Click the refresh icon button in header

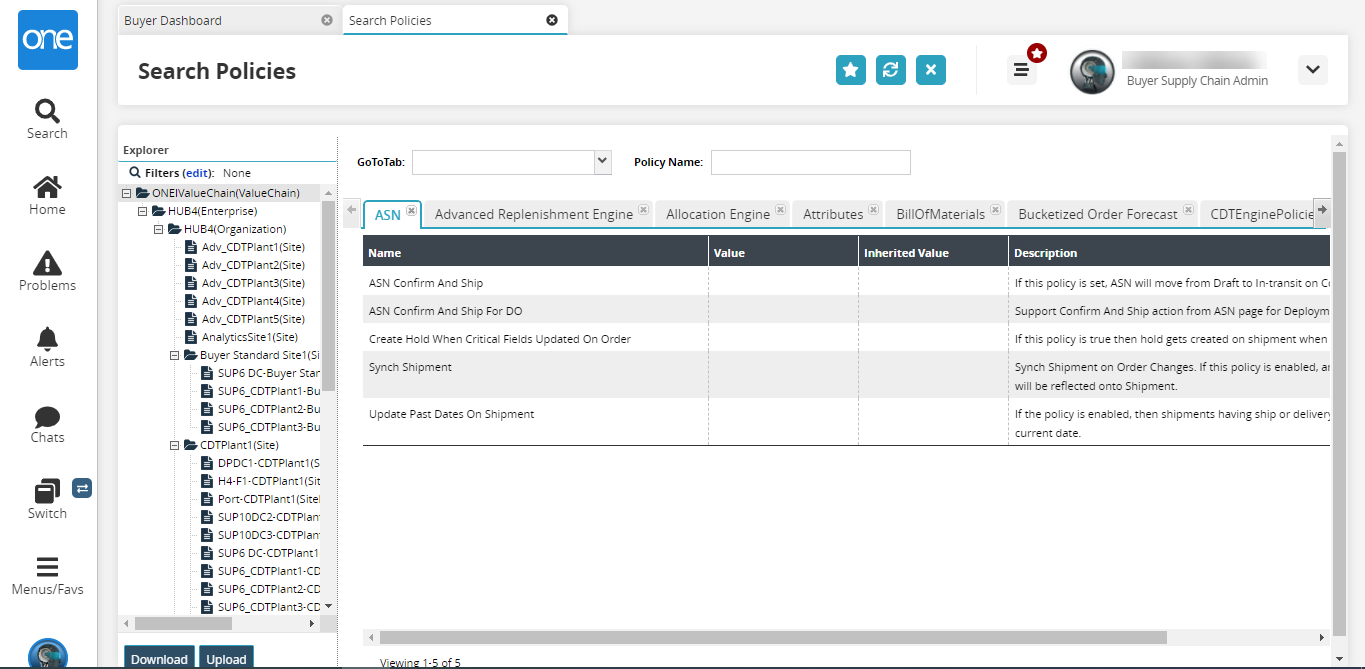890,70
